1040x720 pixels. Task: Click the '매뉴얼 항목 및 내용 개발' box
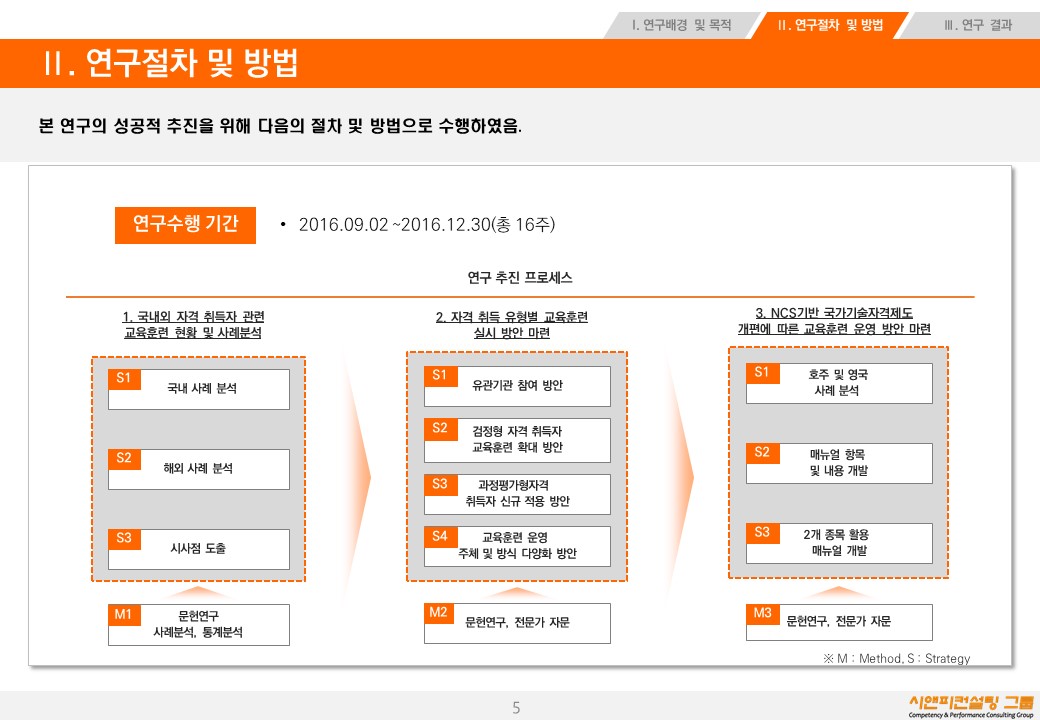(x=839, y=463)
